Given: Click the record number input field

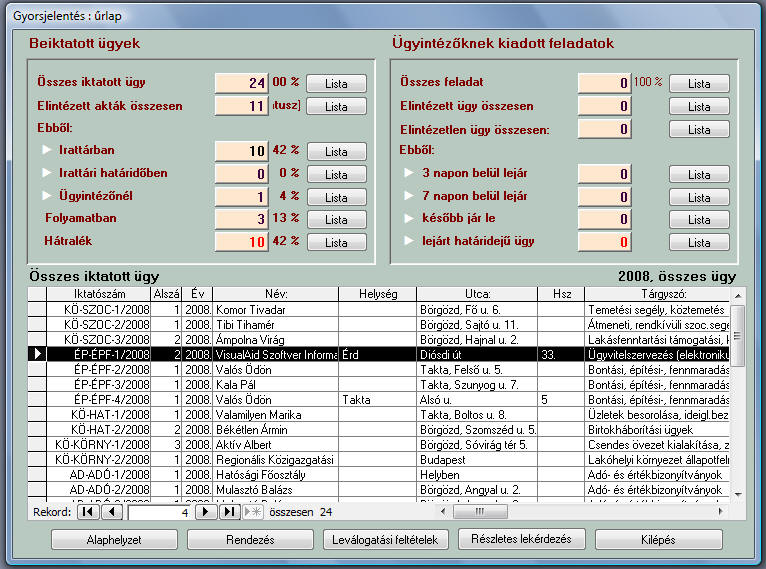Looking at the screenshot, I should [160, 512].
